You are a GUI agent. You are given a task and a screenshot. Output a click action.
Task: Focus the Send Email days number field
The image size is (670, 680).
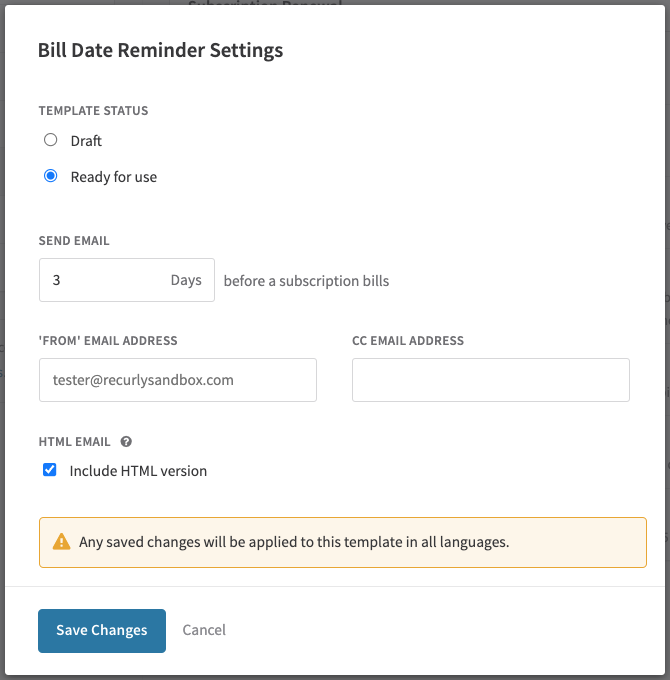pos(127,280)
